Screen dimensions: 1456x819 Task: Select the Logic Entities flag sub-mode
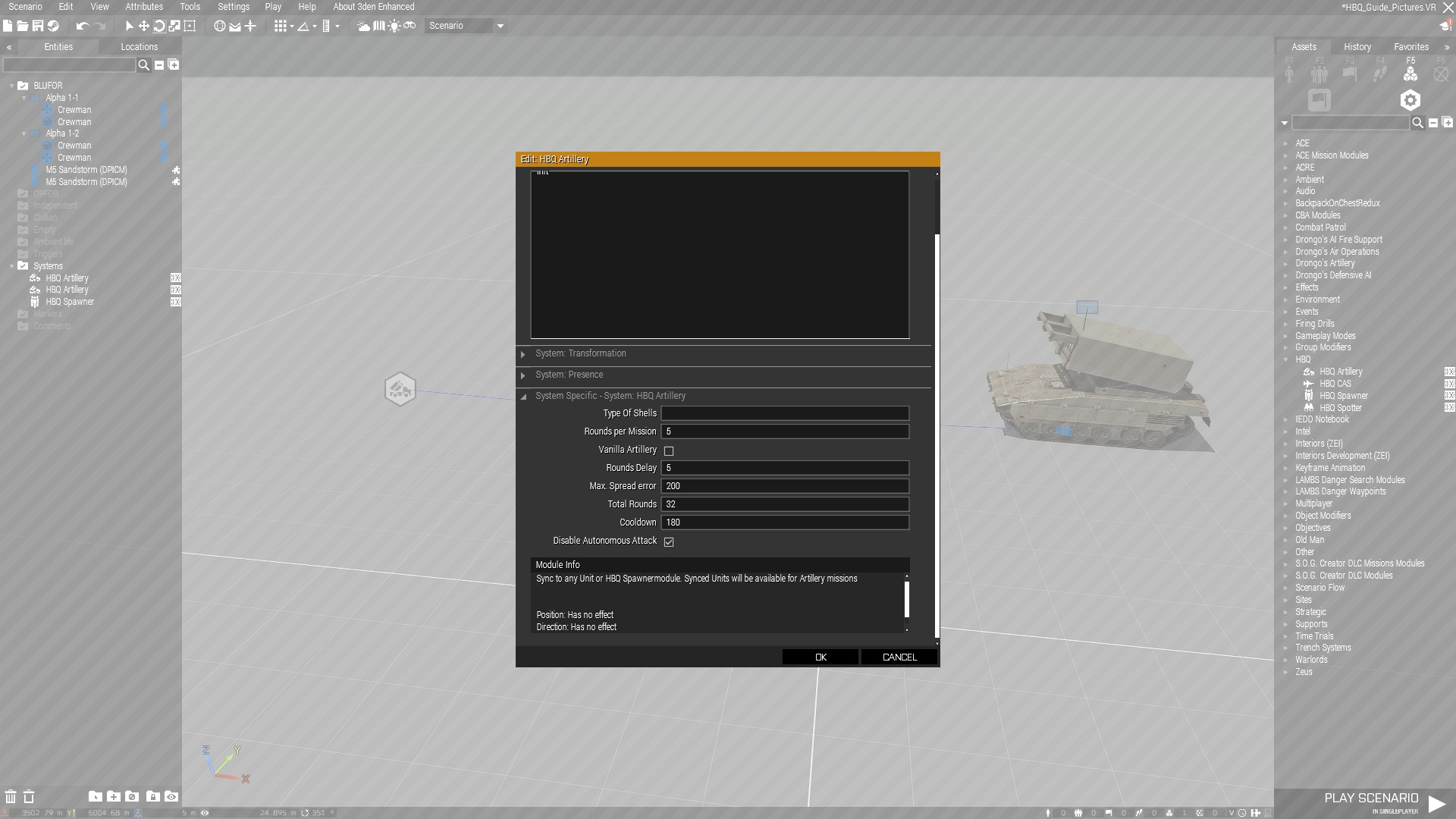pyautogui.click(x=1319, y=100)
